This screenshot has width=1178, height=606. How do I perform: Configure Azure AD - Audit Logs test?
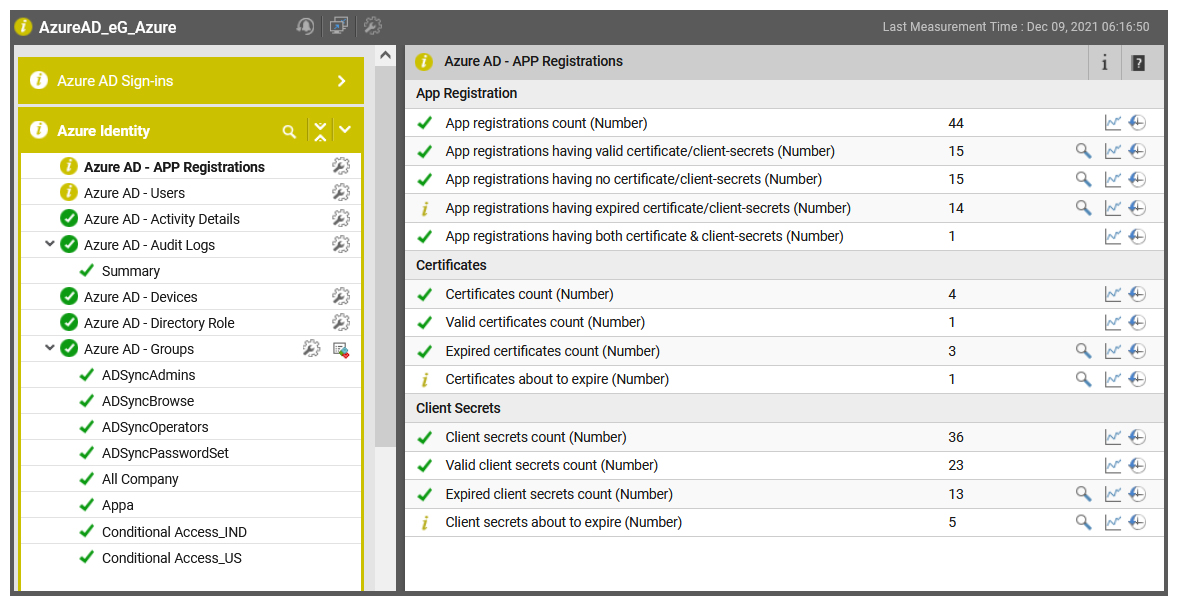(x=341, y=244)
